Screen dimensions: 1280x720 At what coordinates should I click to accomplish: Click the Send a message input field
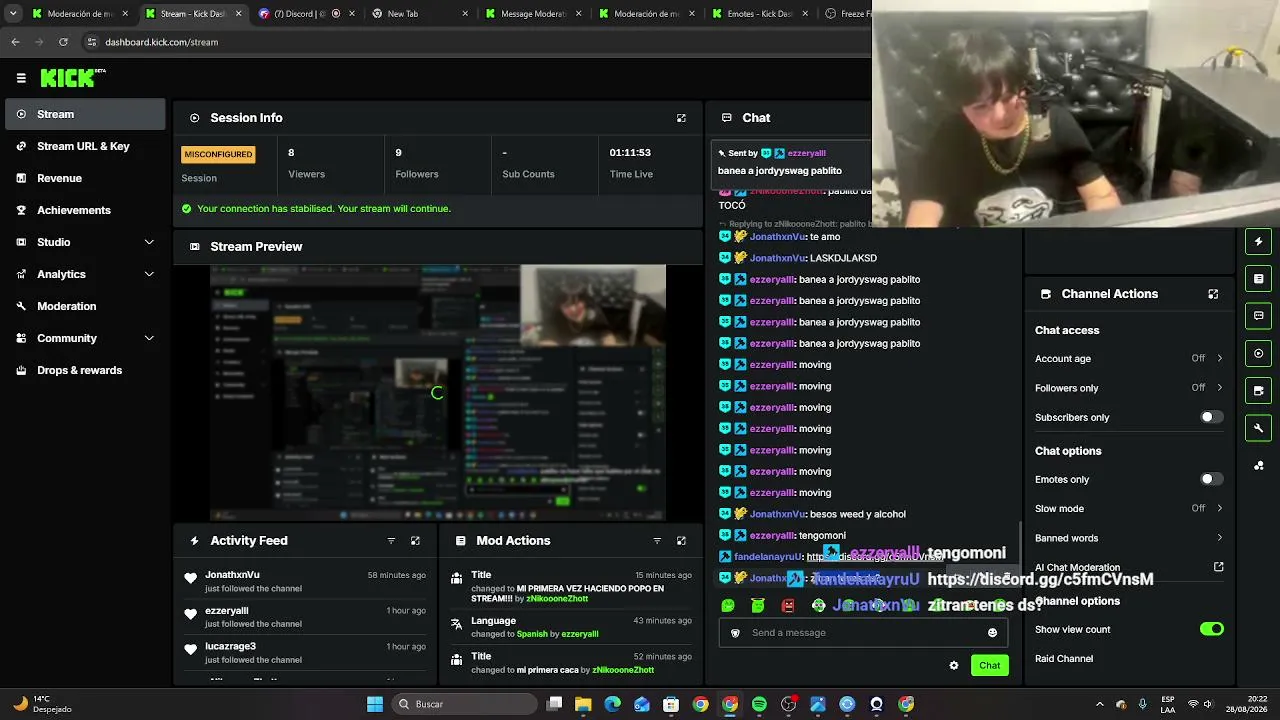click(862, 633)
